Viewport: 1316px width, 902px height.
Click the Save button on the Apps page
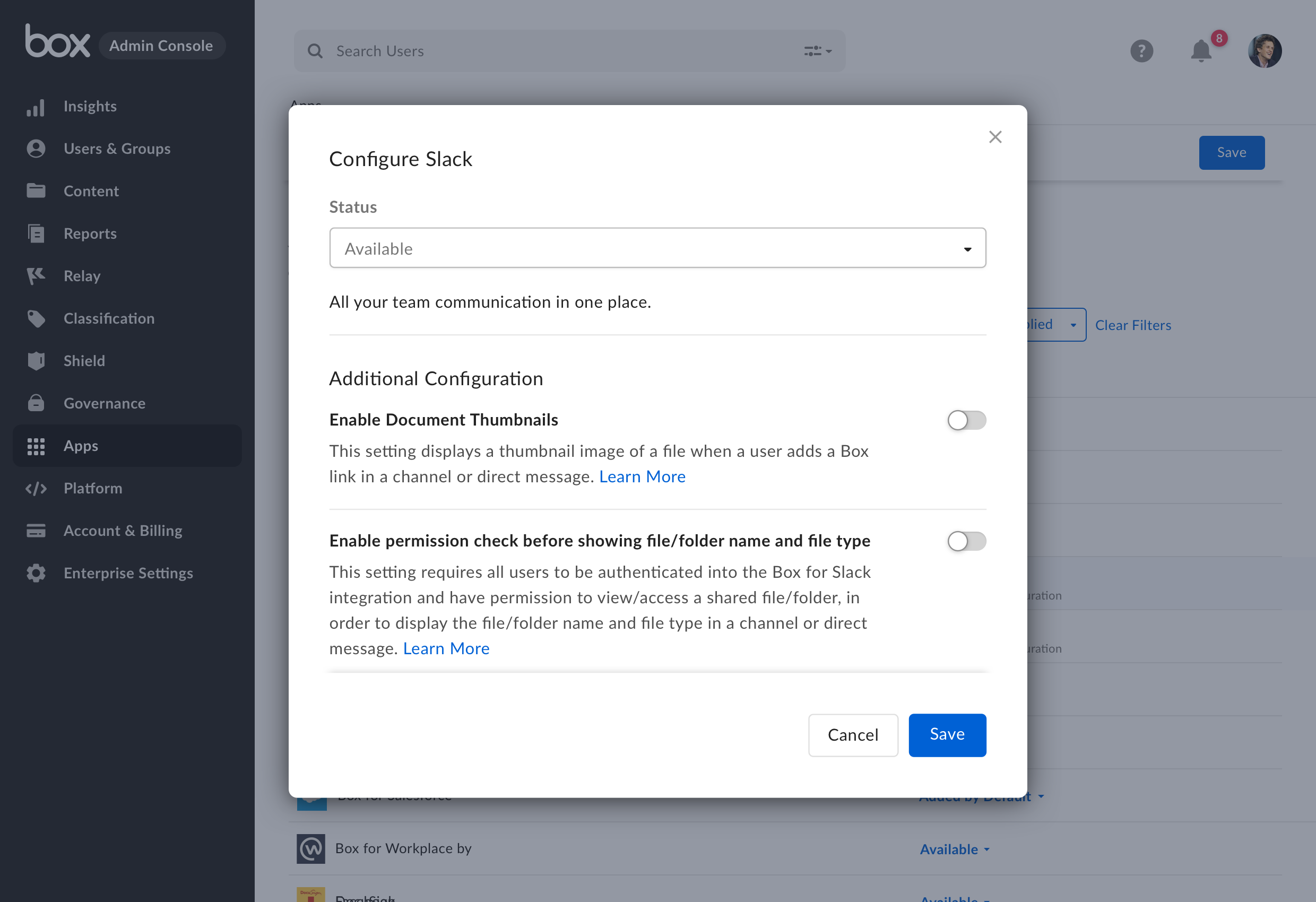pos(1232,153)
